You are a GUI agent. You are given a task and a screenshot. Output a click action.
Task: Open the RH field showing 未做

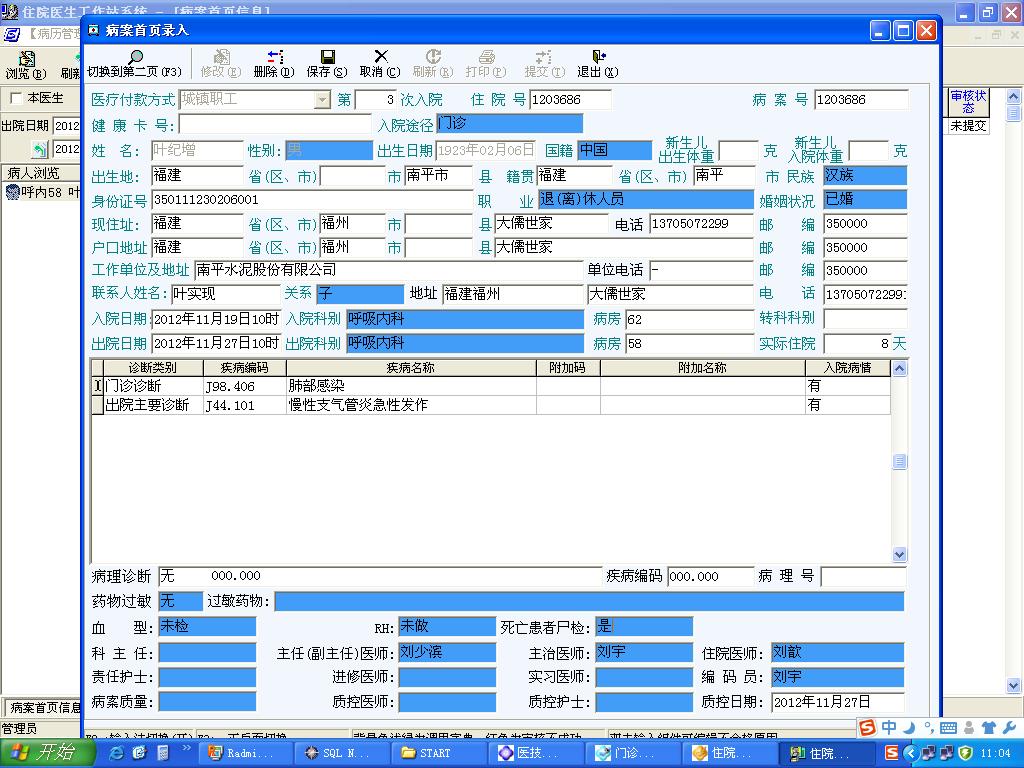pyautogui.click(x=447, y=627)
